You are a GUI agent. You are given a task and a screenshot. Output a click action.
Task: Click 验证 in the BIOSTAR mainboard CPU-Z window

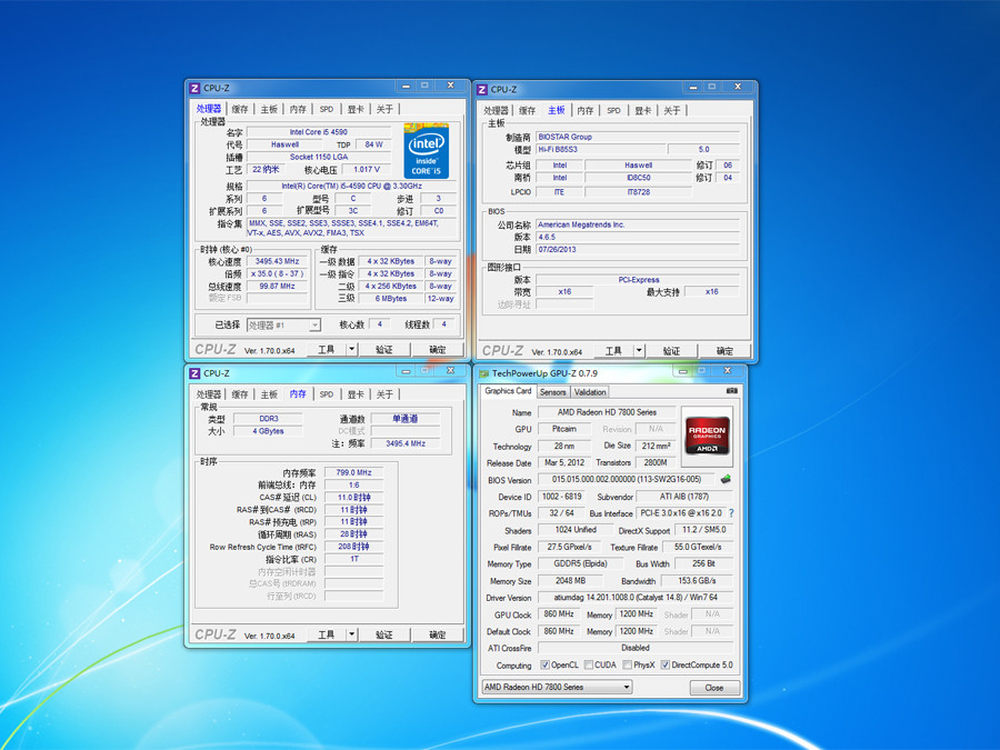(x=671, y=351)
